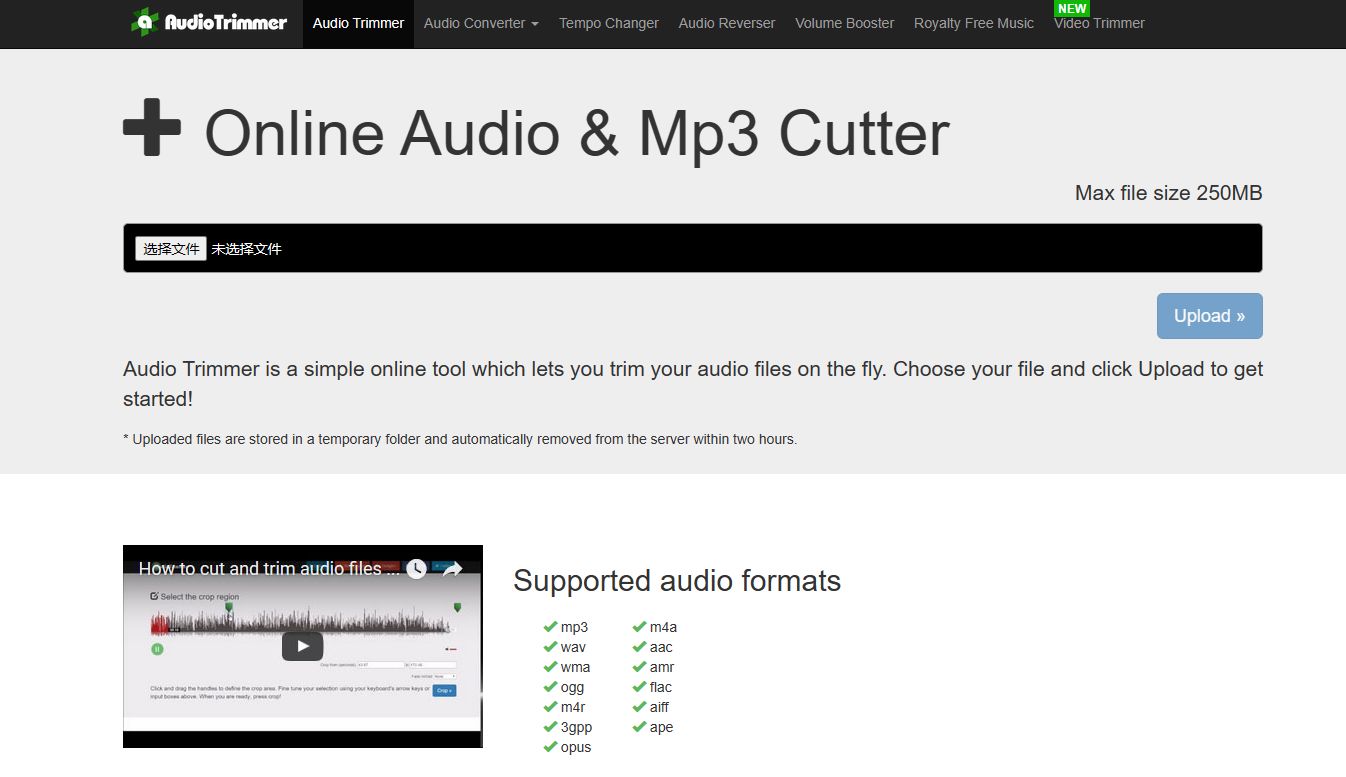Click the plus icon beside the heading

click(x=152, y=127)
